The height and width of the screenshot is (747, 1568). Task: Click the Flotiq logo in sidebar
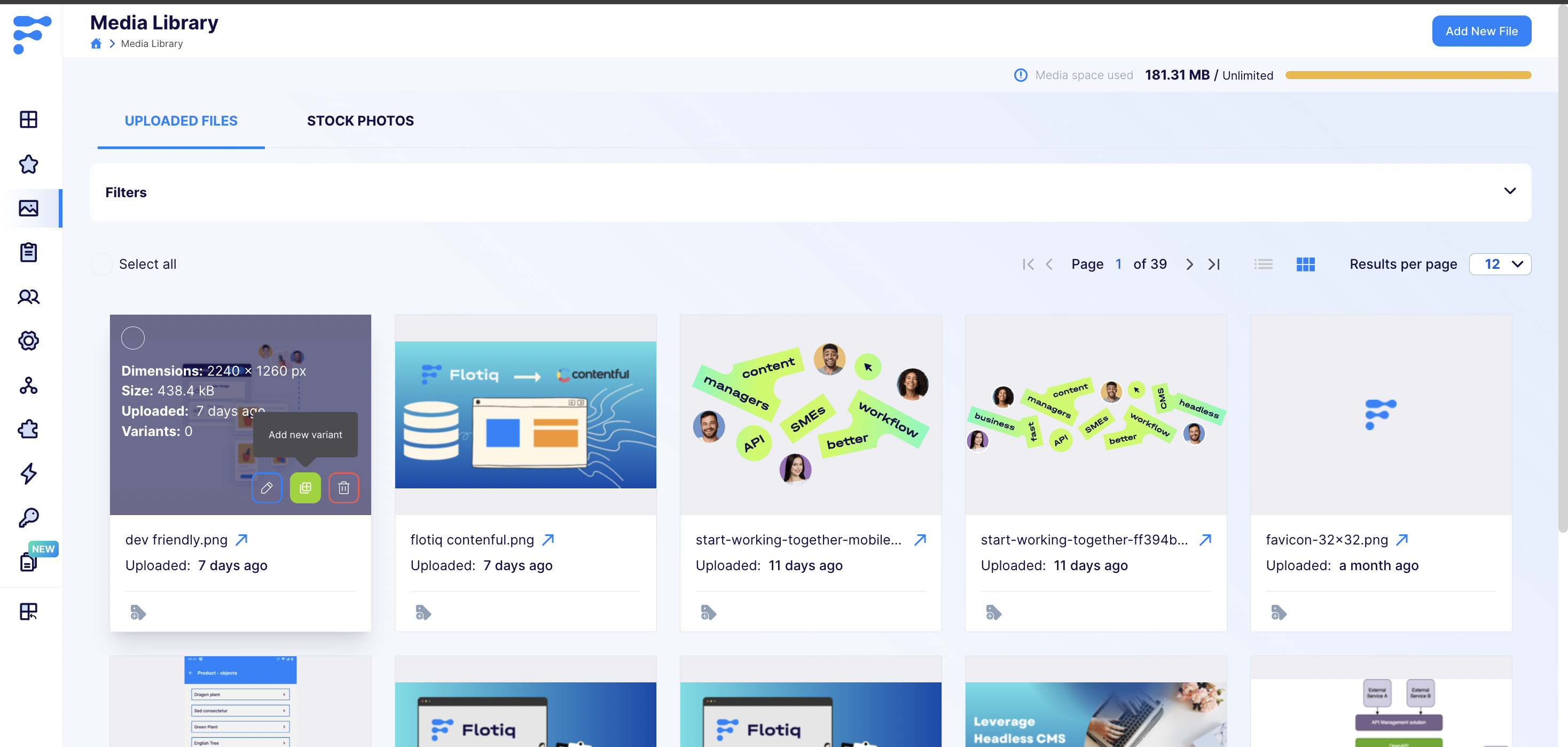pyautogui.click(x=32, y=35)
